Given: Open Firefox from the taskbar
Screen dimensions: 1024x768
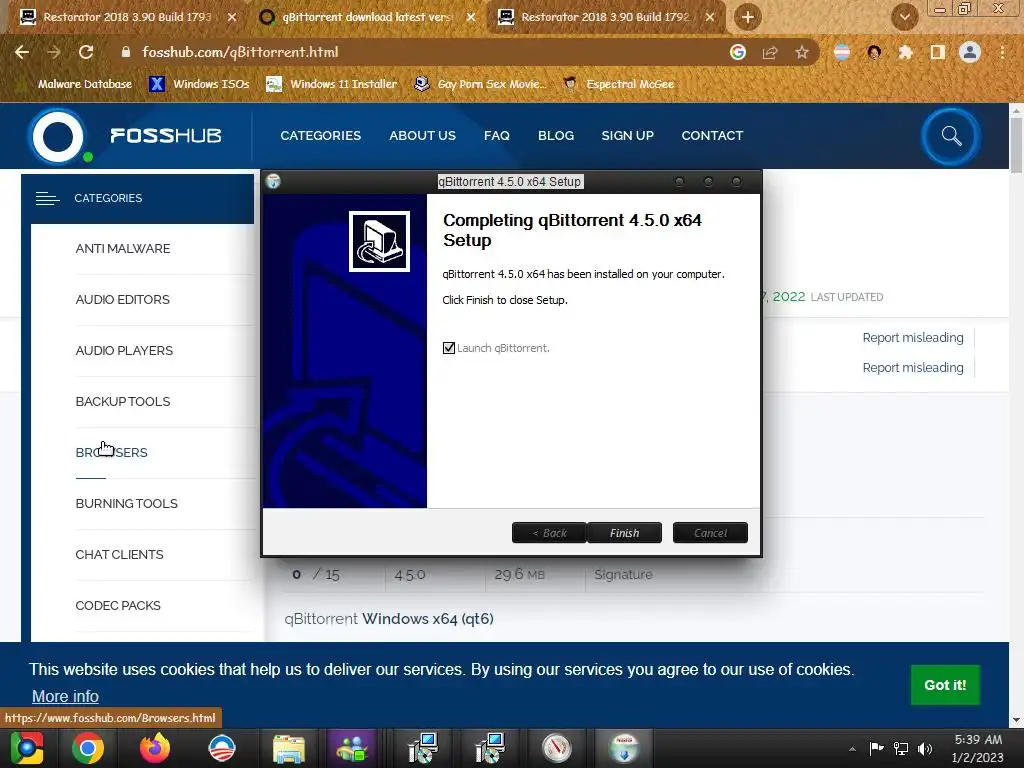Looking at the screenshot, I should tap(155, 748).
